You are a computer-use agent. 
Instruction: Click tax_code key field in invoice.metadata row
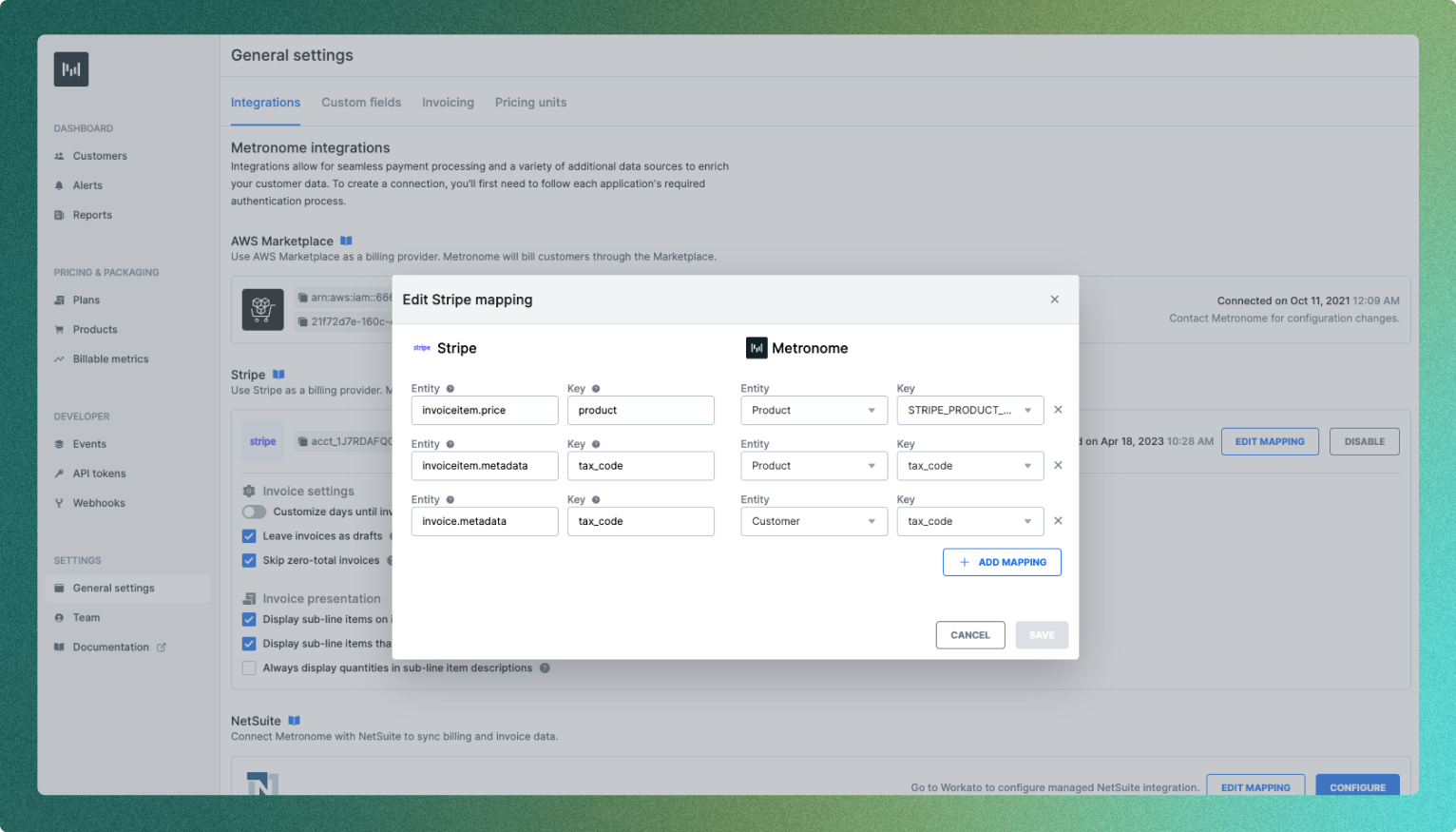click(x=641, y=521)
